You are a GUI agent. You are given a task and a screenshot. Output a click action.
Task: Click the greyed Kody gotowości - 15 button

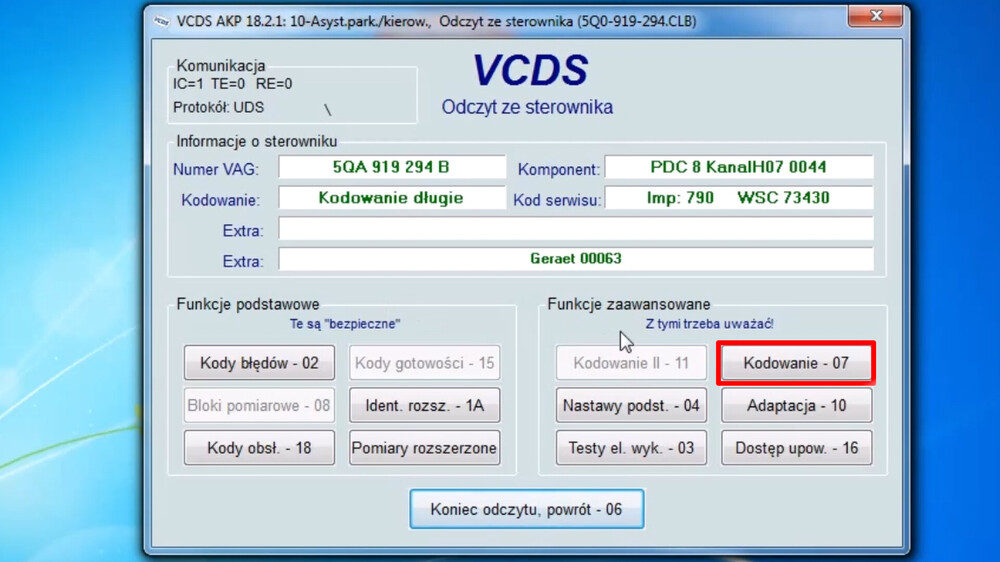pos(424,363)
